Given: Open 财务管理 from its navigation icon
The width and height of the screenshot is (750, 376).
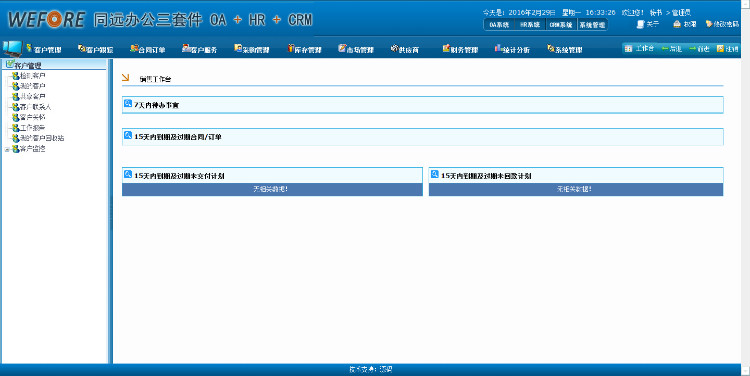Looking at the screenshot, I should (446, 48).
